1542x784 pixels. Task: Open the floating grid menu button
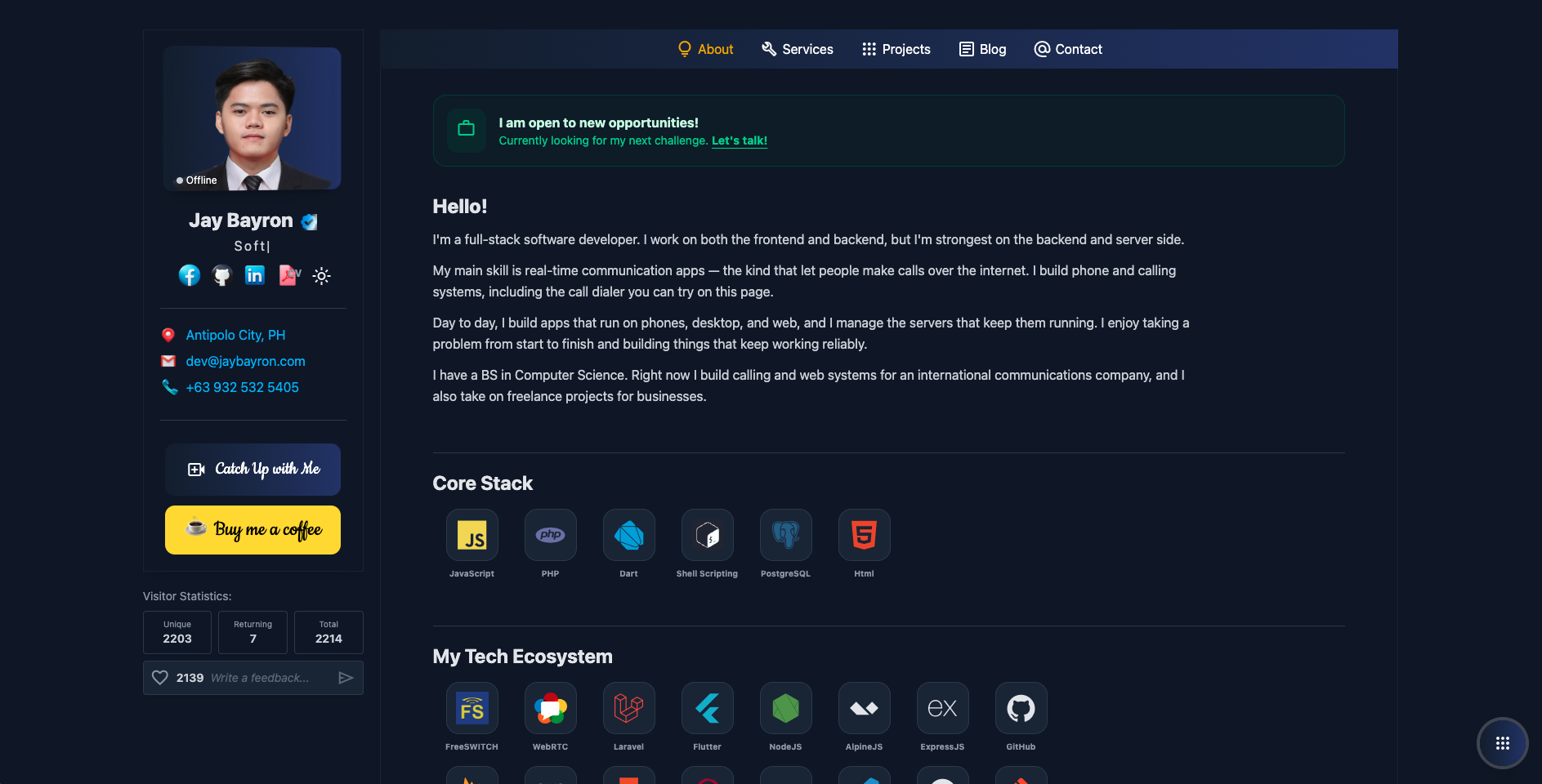click(x=1502, y=743)
